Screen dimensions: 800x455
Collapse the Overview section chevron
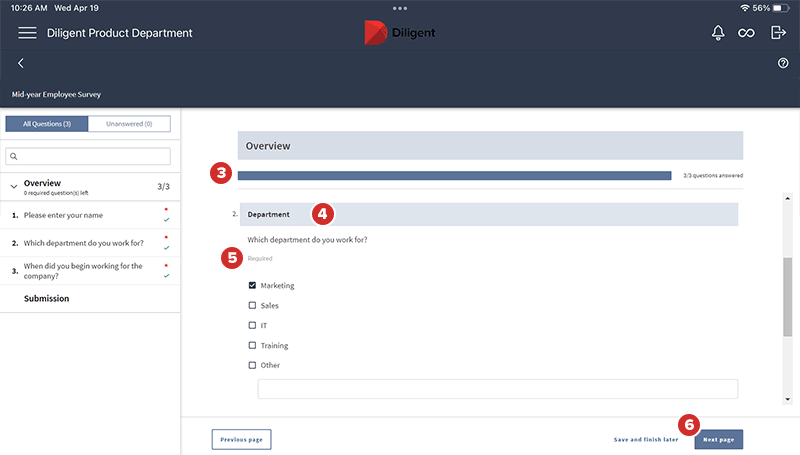13,186
